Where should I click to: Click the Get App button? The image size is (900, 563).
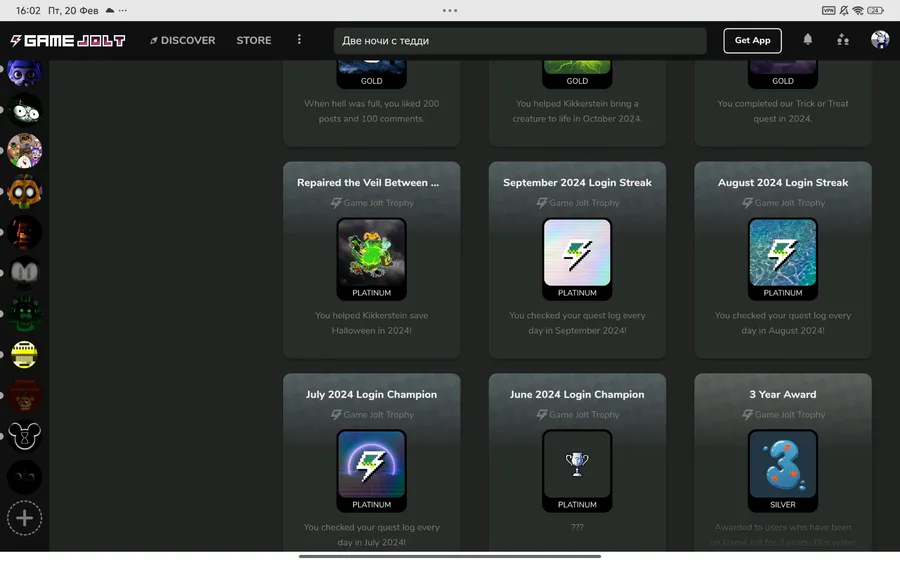[x=752, y=40]
